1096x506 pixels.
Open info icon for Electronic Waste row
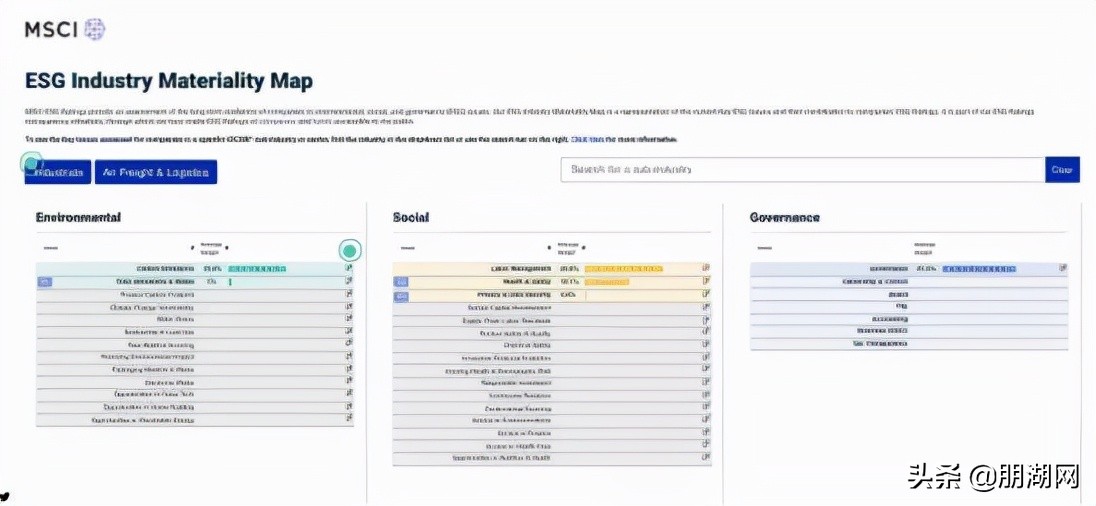(x=349, y=382)
